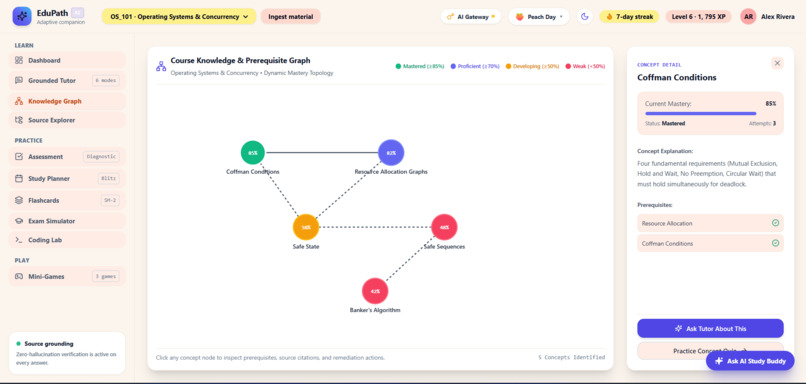Open Exam Simulator in the sidebar

coord(67,221)
